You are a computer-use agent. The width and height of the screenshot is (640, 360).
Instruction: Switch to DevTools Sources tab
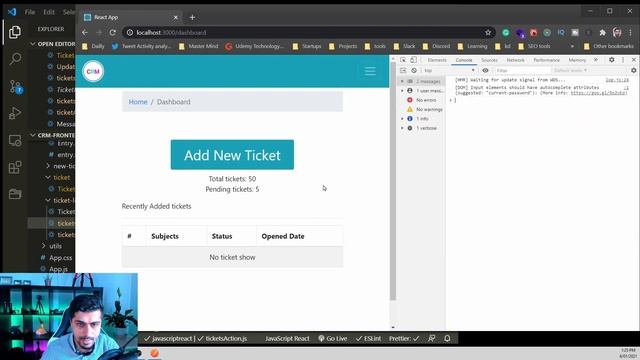coord(489,60)
